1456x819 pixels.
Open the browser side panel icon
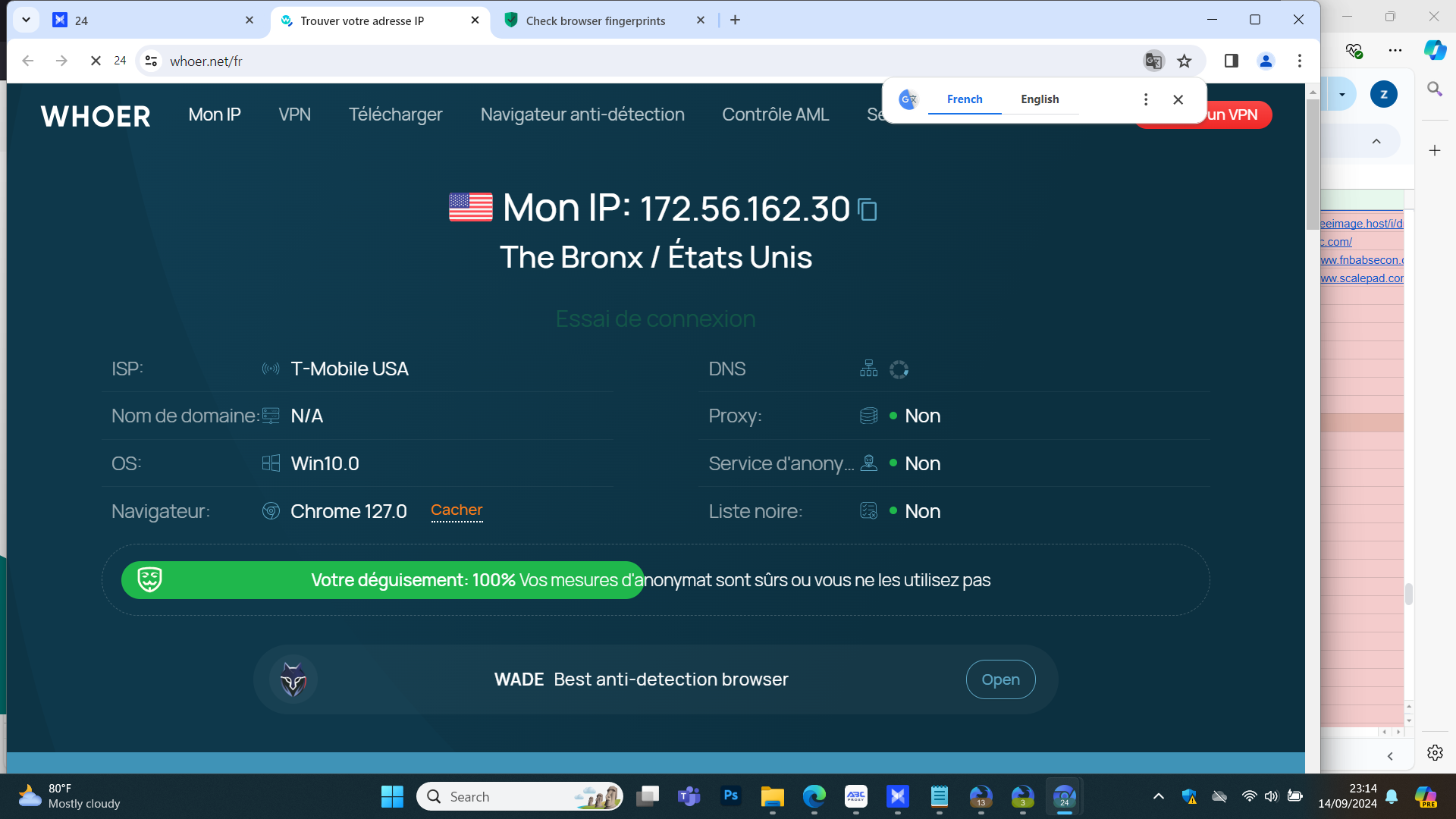pyautogui.click(x=1231, y=61)
